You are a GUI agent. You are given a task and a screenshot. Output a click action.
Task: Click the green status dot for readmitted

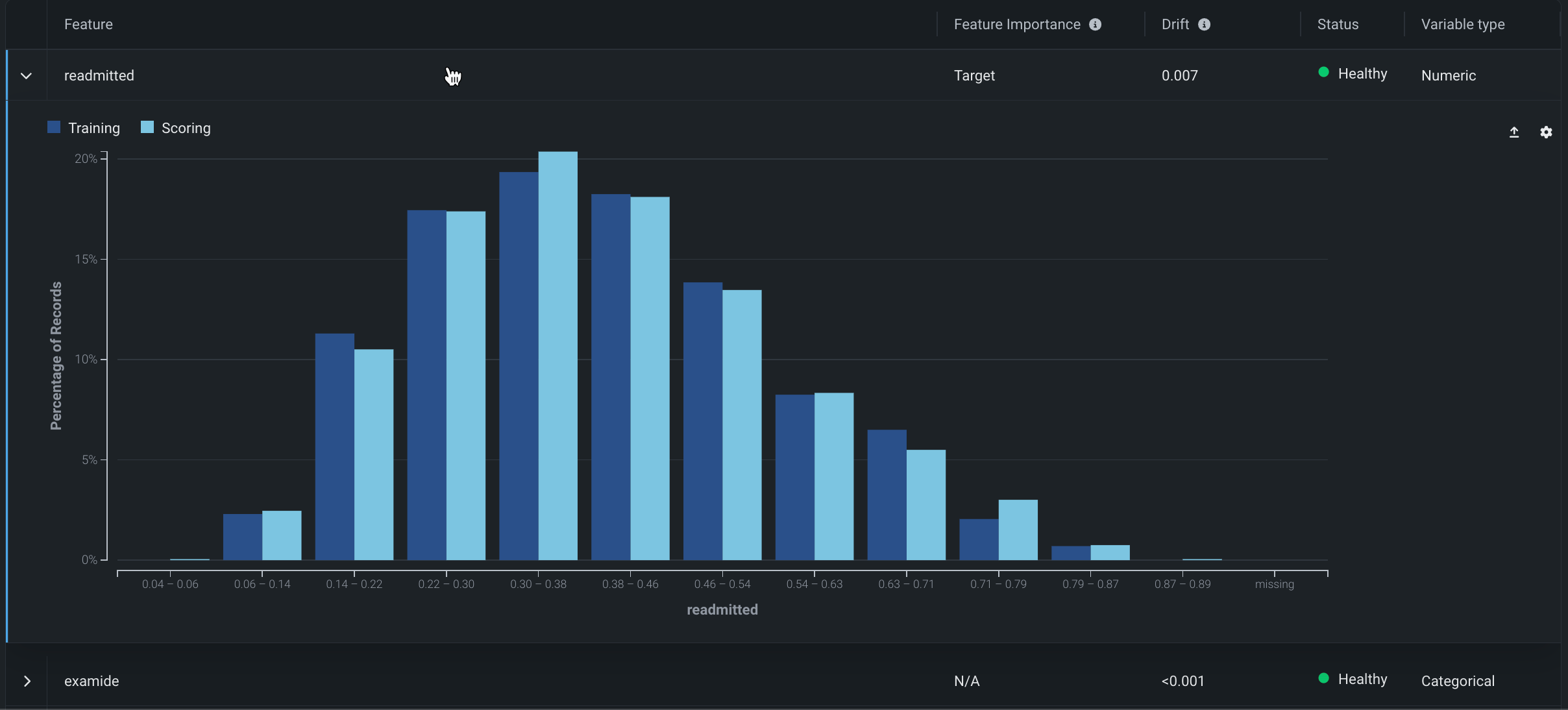tap(1323, 72)
